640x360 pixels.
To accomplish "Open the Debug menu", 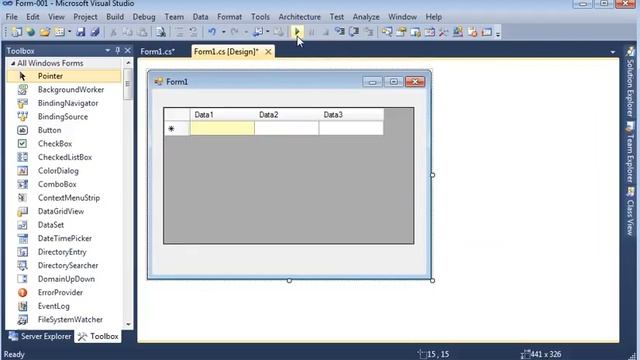I will pos(144,17).
